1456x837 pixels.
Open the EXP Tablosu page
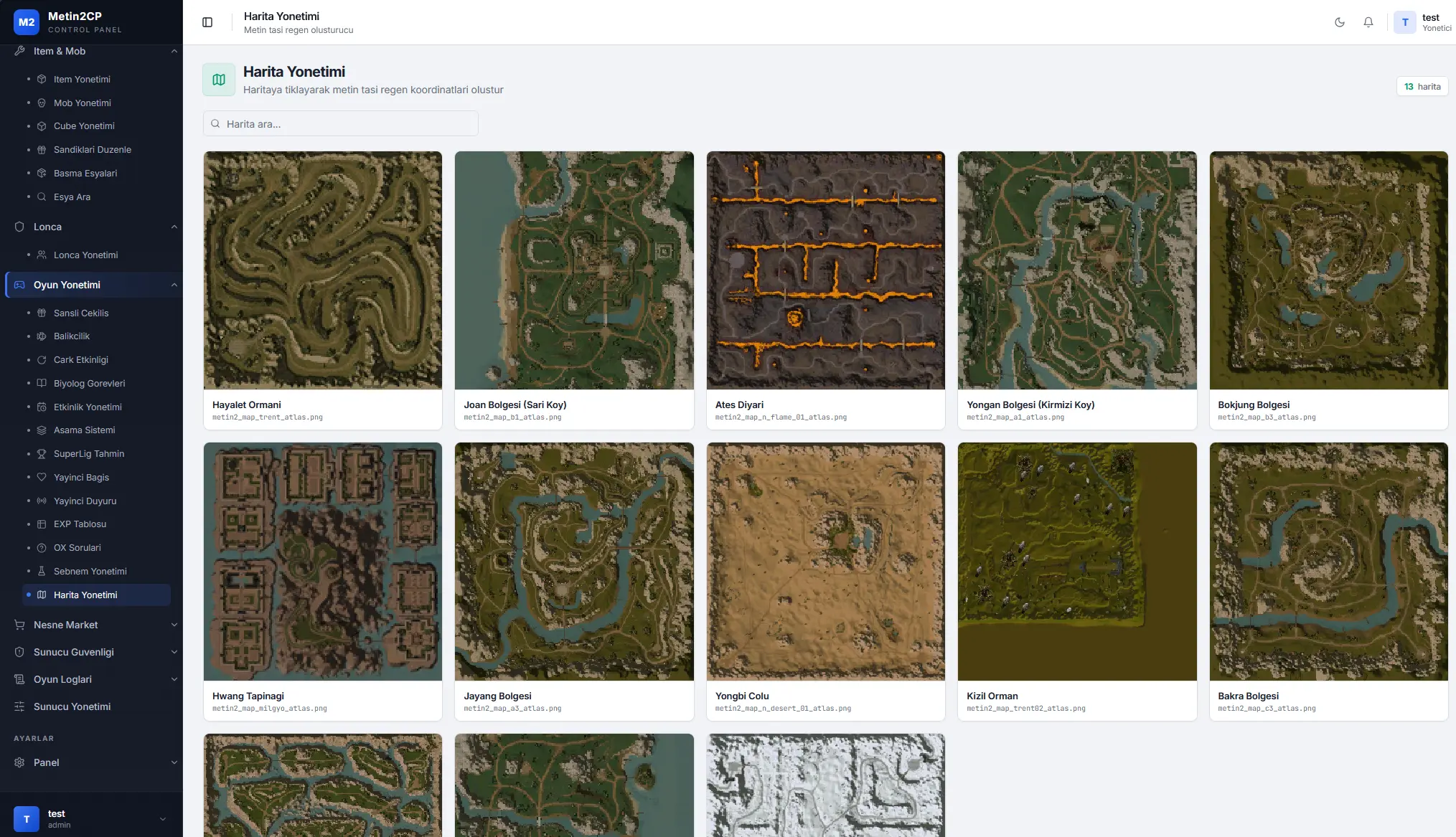(97, 524)
